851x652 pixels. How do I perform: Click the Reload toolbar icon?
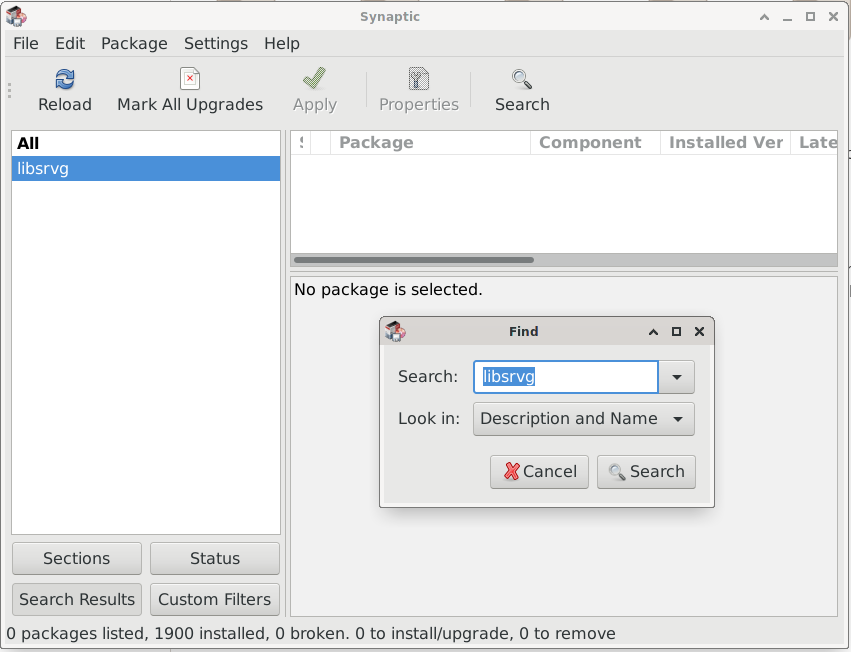(x=65, y=79)
